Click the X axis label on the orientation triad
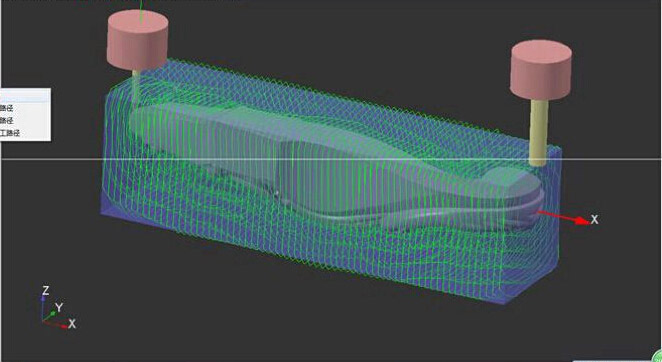Image resolution: width=662 pixels, height=362 pixels. tap(72, 324)
